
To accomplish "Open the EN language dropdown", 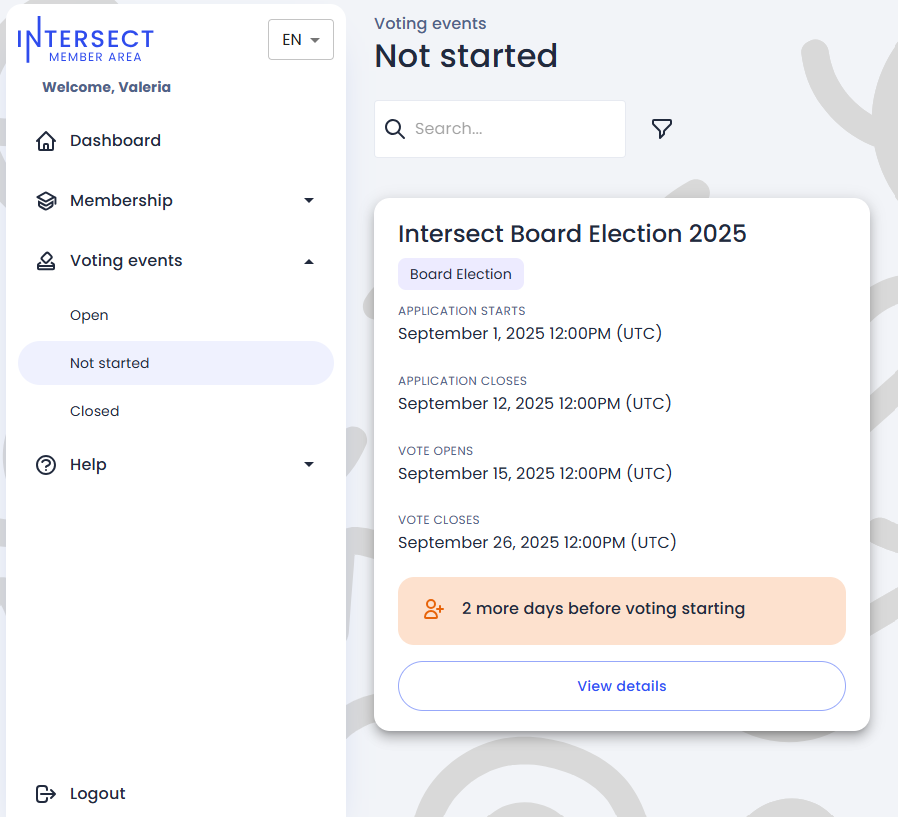I will point(300,40).
